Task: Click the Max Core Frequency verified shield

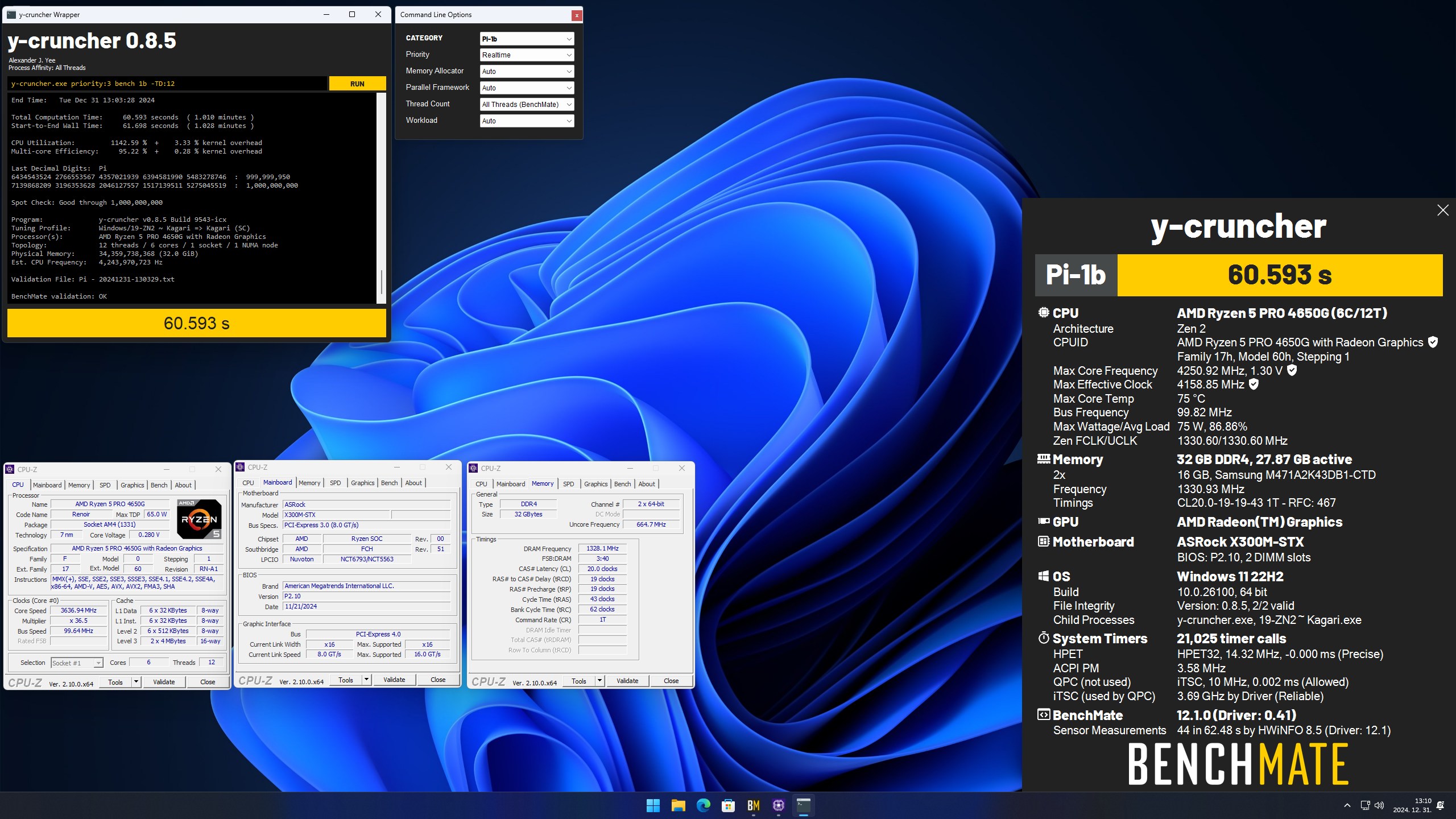Action: [1292, 370]
